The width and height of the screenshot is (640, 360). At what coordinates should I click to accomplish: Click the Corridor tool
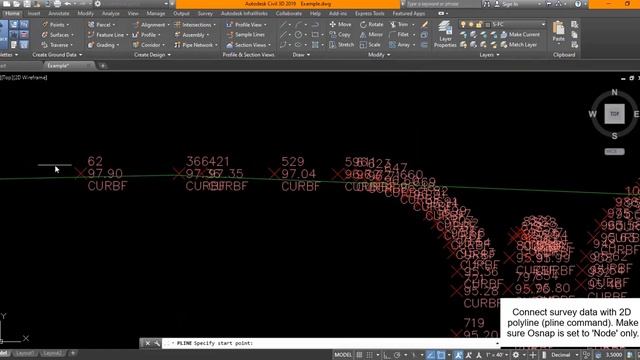(x=149, y=45)
